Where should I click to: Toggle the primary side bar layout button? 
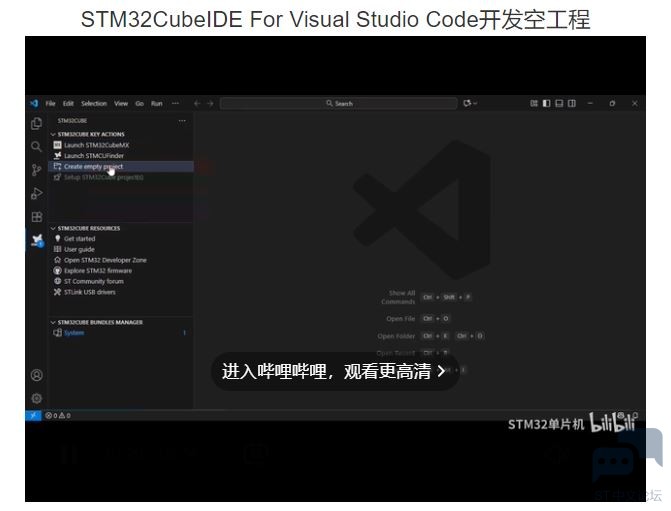(546, 103)
